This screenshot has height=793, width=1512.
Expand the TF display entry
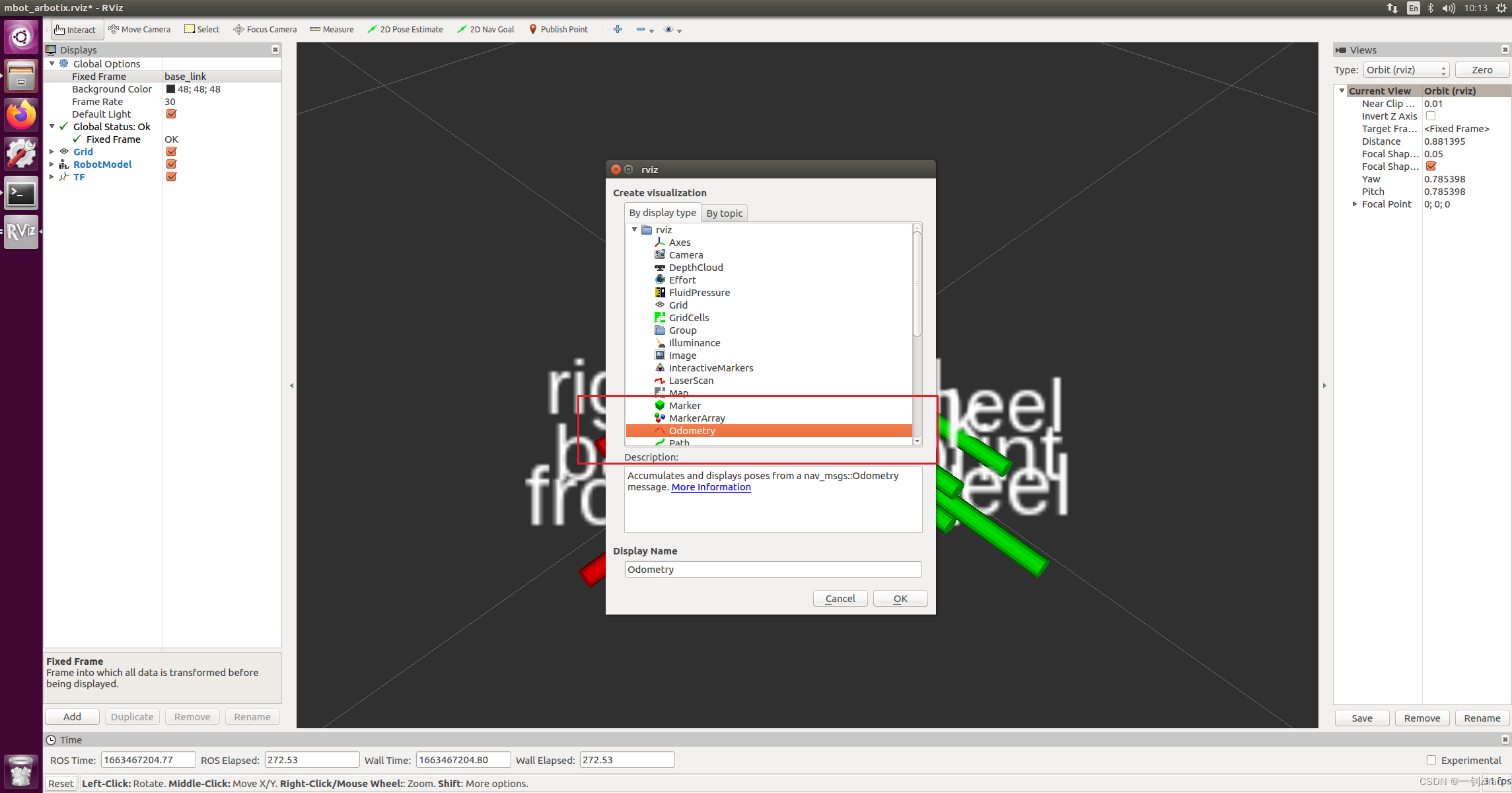click(52, 177)
